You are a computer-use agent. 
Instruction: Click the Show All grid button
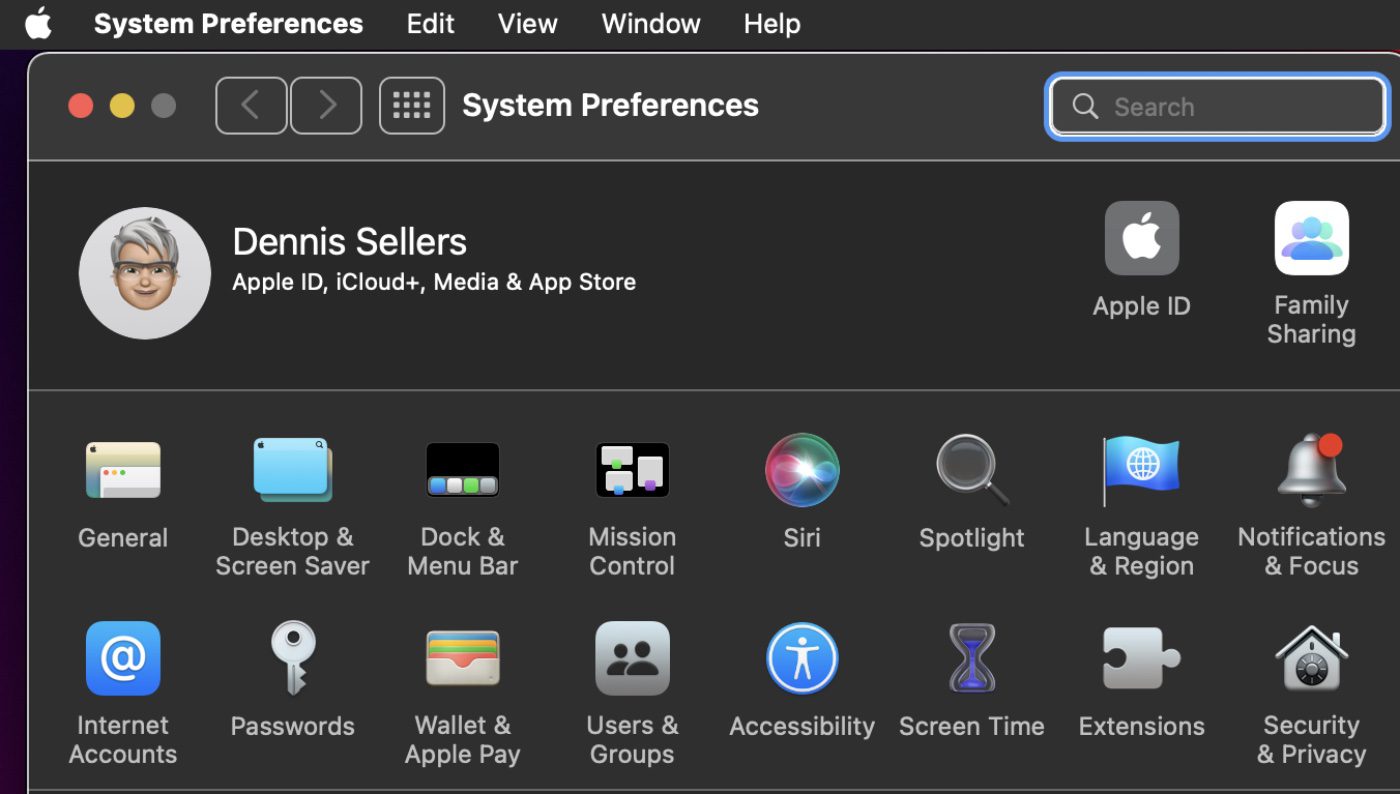click(x=411, y=105)
